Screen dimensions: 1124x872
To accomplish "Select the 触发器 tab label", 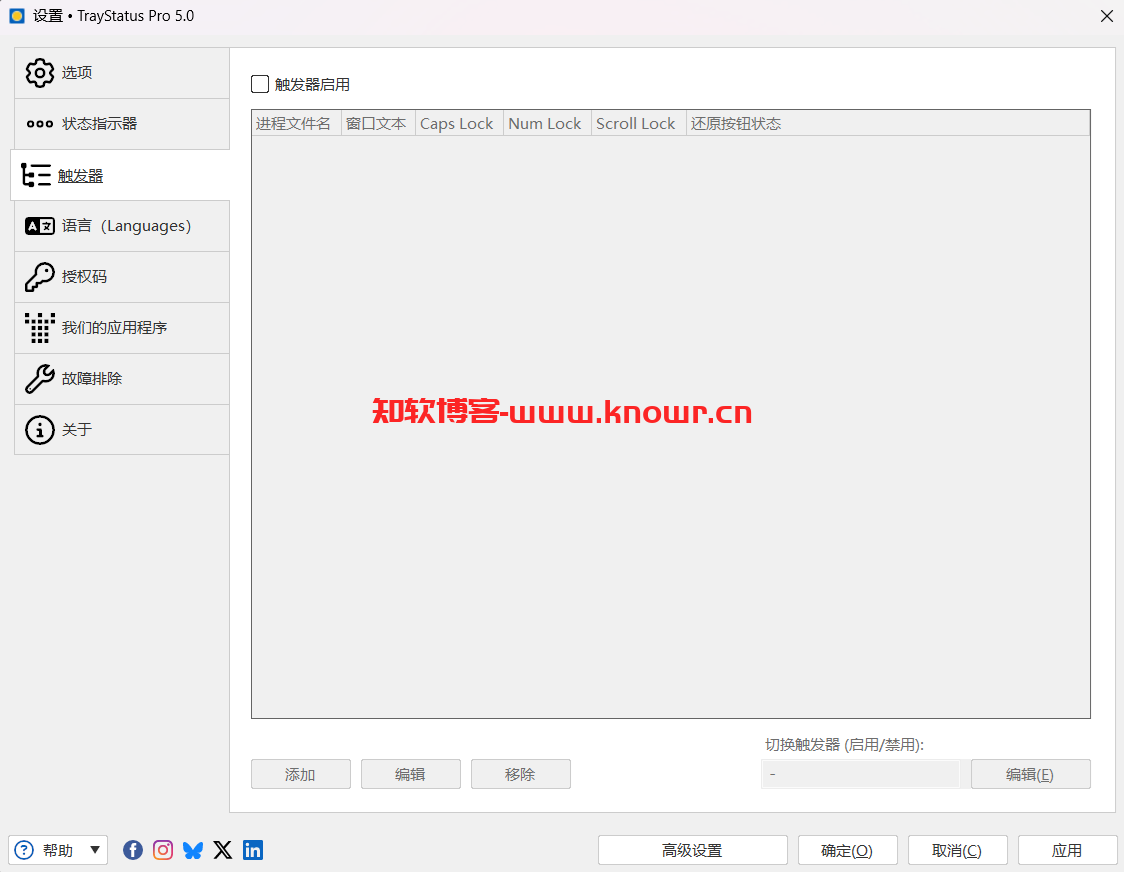I will pyautogui.click(x=80, y=176).
